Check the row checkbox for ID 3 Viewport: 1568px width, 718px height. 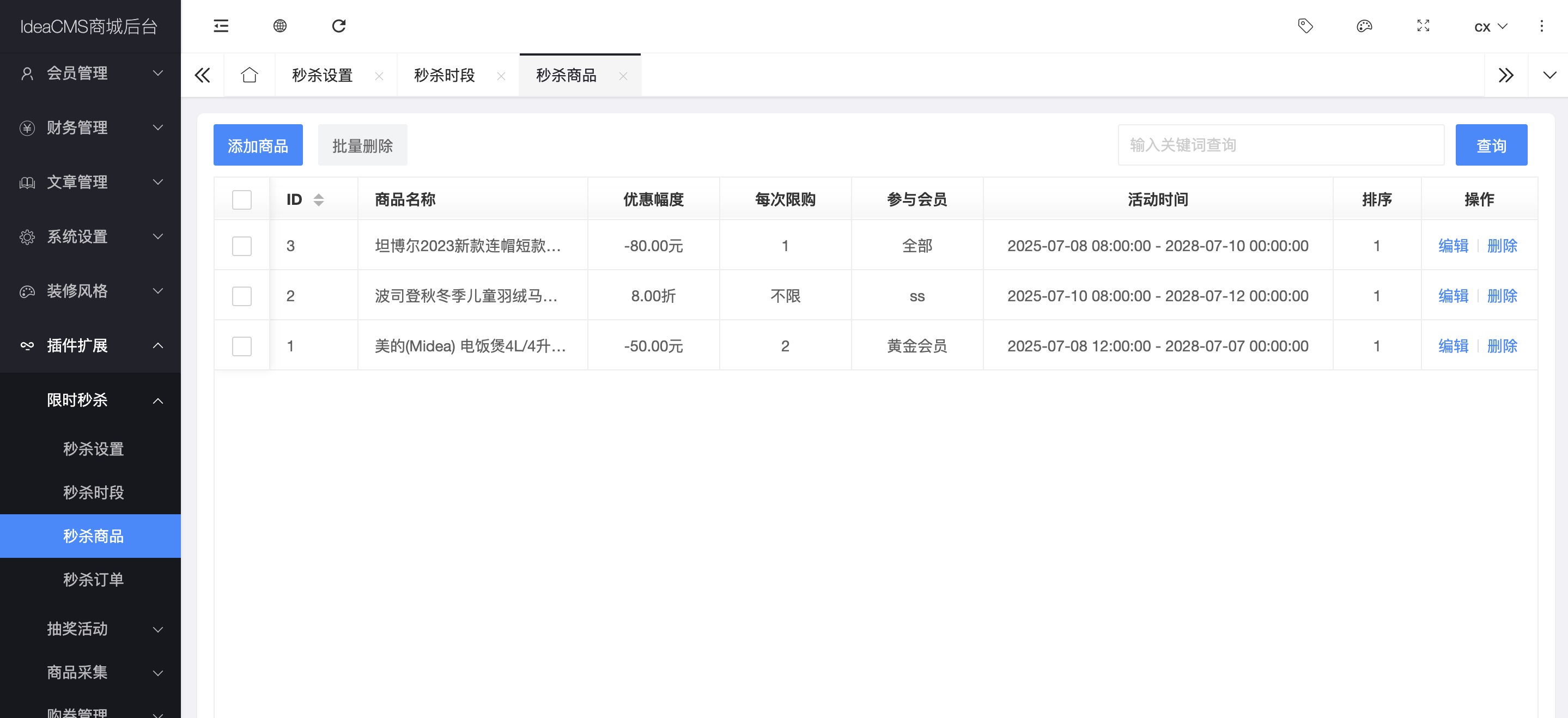pos(242,246)
